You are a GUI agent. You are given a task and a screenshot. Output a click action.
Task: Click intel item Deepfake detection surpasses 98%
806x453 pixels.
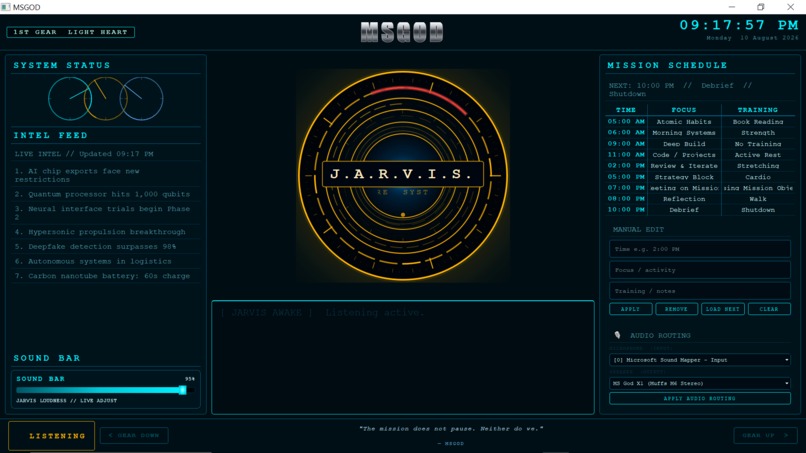[105, 247]
